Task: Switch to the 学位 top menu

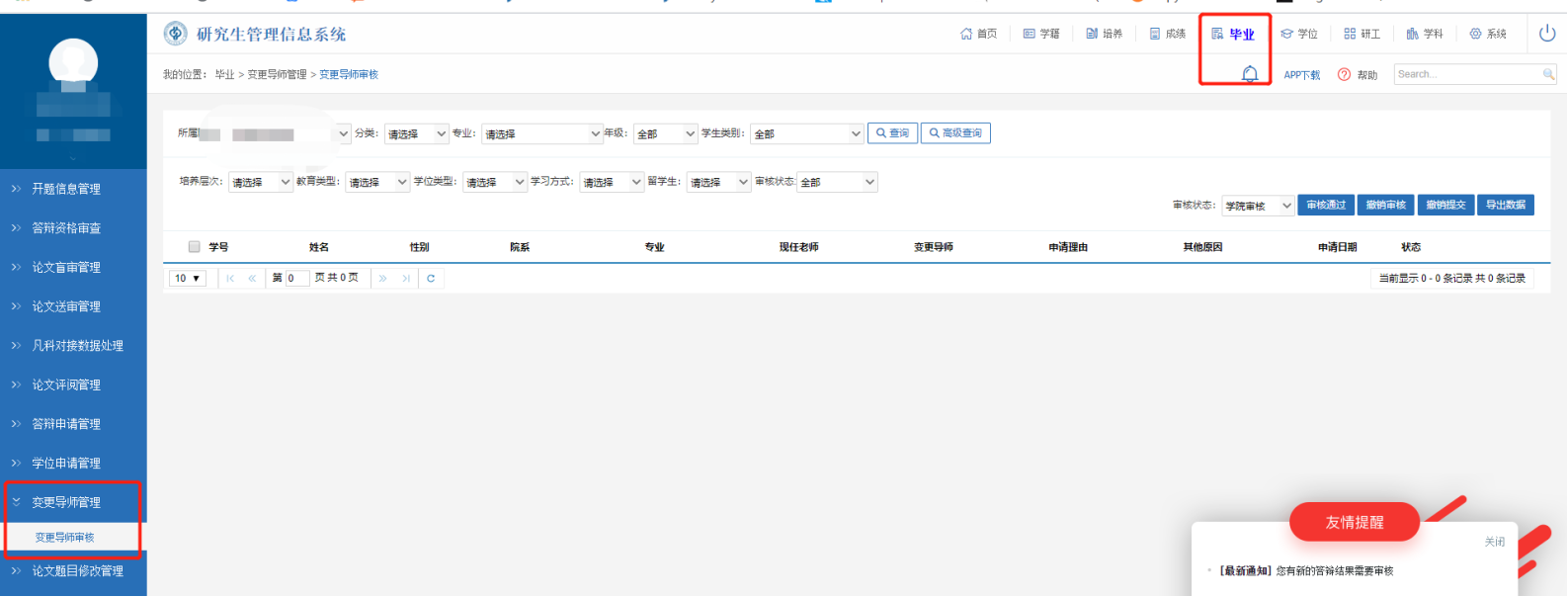Action: click(1299, 34)
